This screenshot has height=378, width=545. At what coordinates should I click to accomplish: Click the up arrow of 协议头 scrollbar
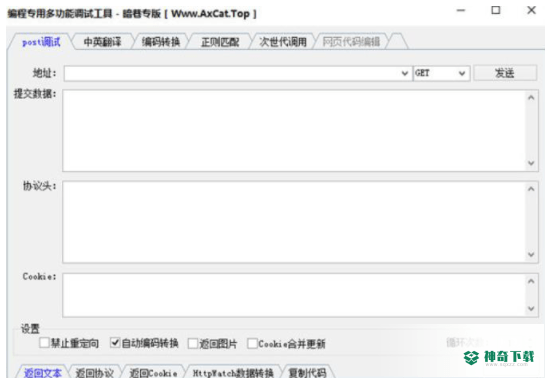531,189
